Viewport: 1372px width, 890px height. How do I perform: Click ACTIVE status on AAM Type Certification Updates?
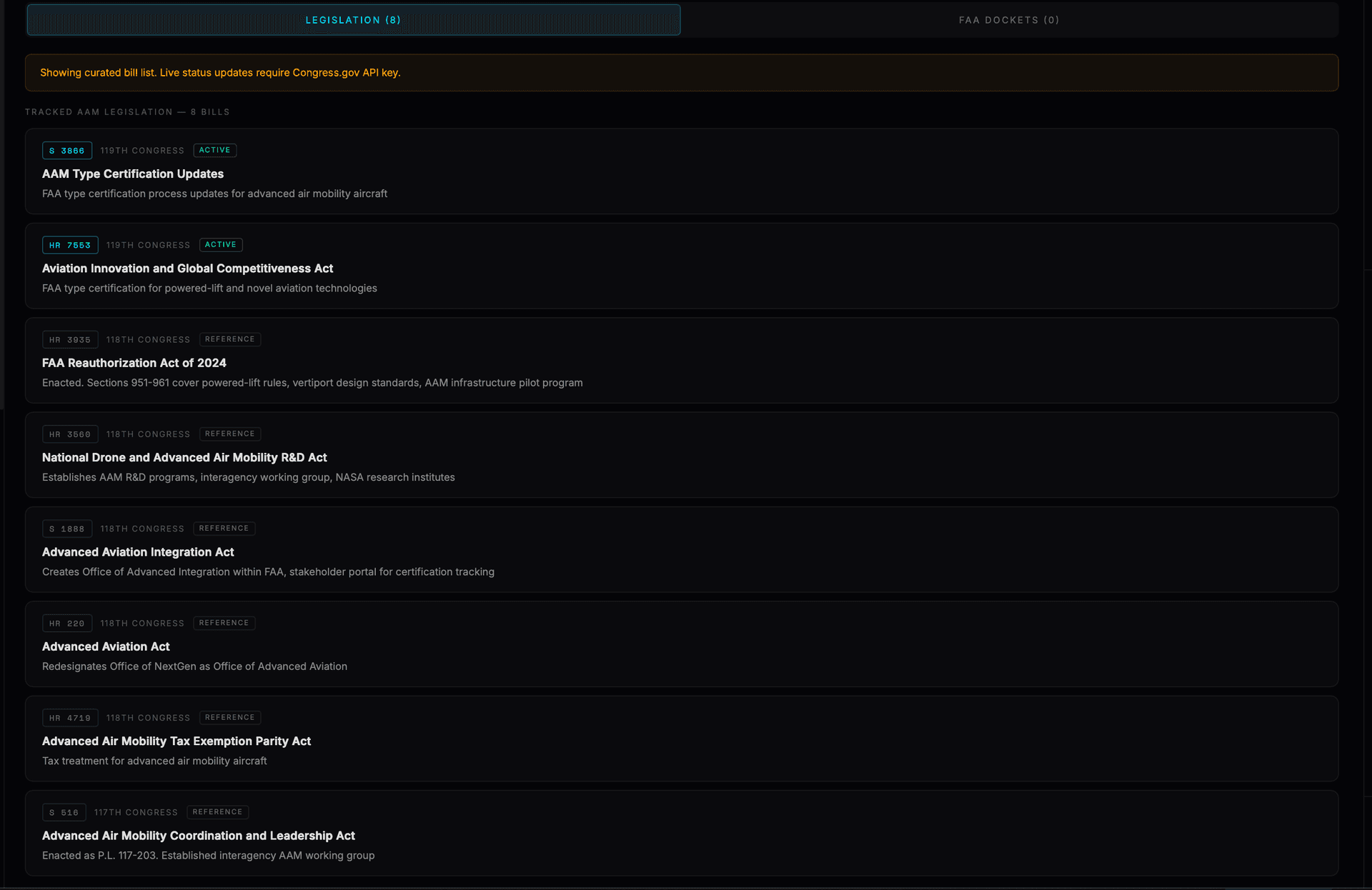click(214, 150)
